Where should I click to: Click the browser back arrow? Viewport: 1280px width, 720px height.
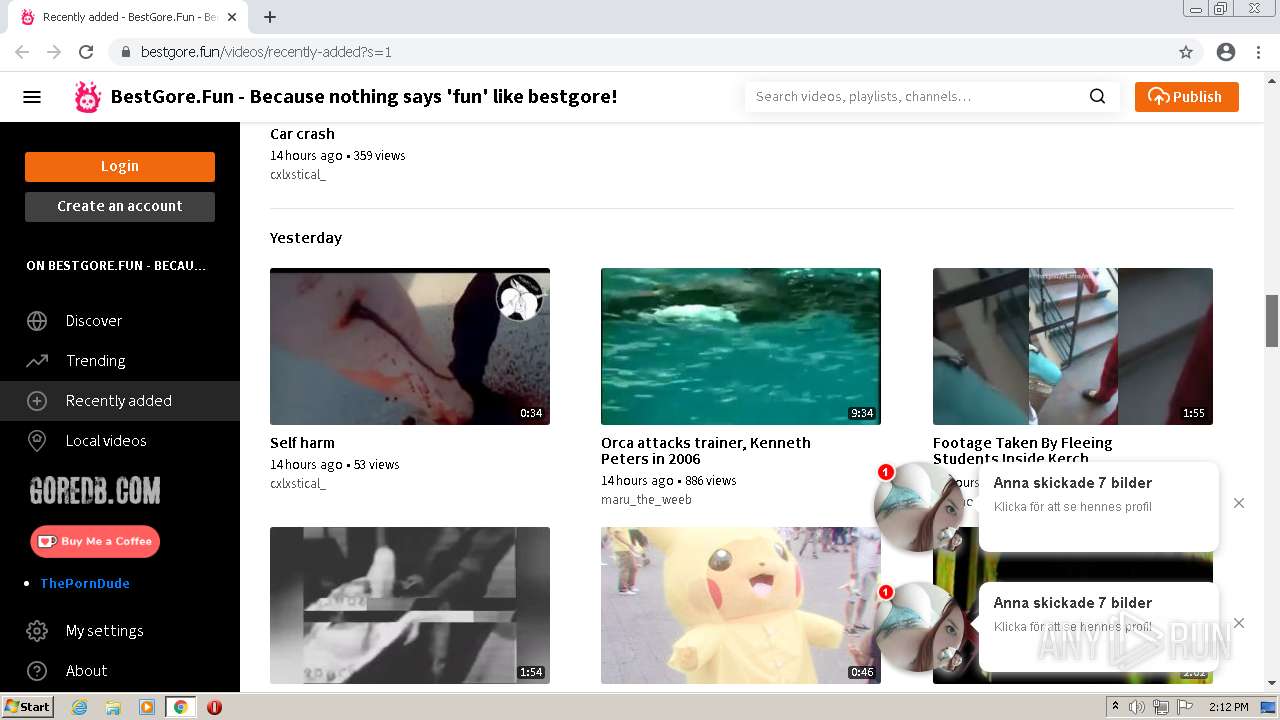(x=22, y=52)
